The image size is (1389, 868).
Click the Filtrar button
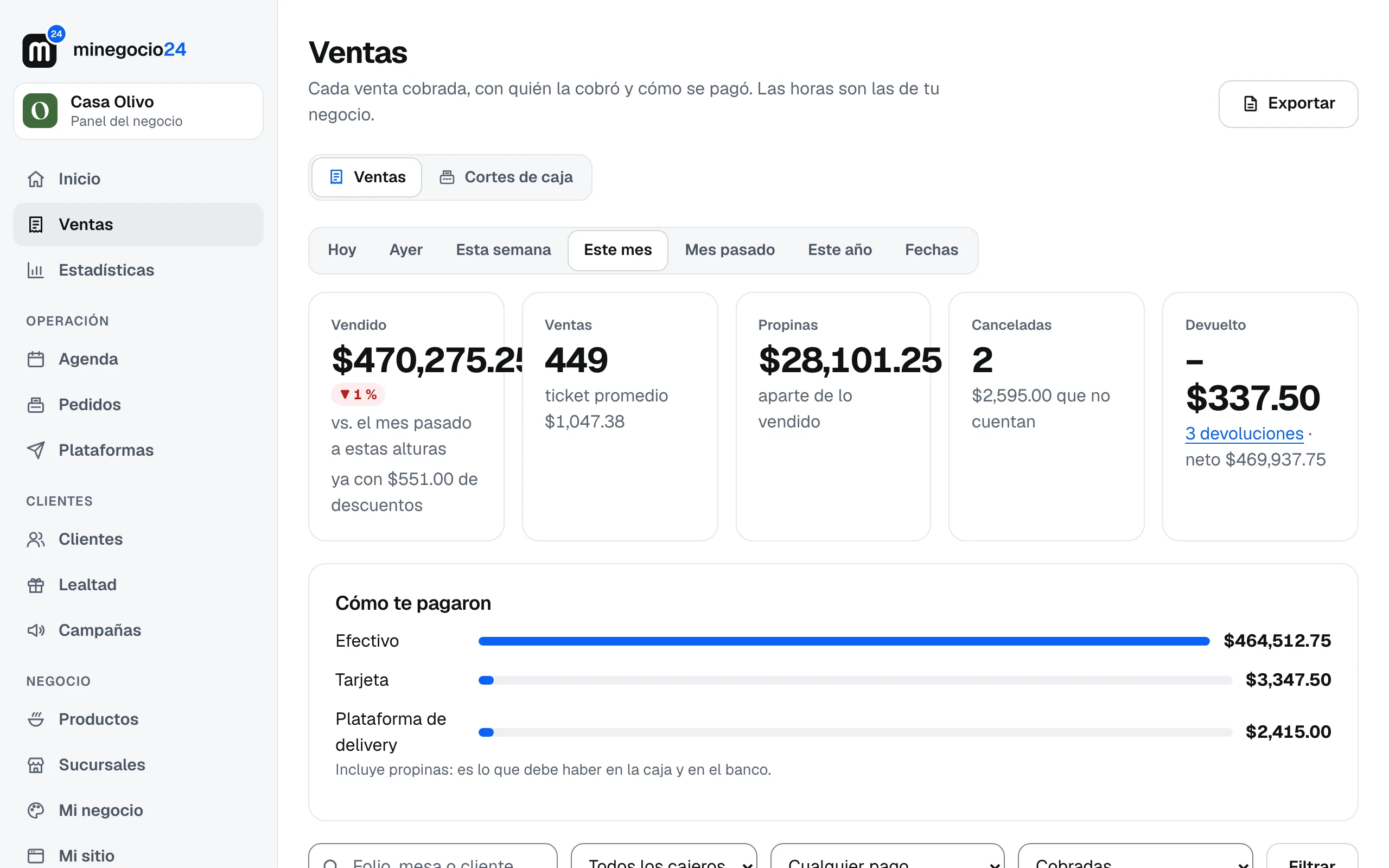tap(1311, 857)
